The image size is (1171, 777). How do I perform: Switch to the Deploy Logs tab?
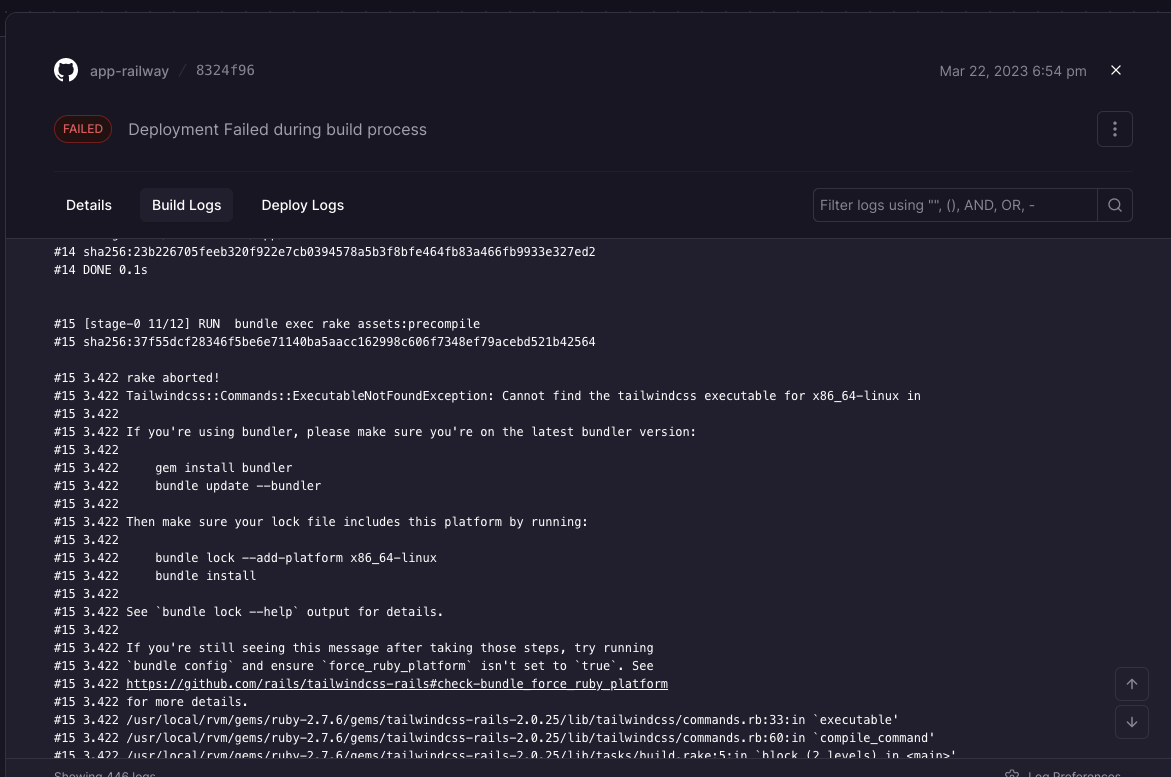(x=302, y=205)
